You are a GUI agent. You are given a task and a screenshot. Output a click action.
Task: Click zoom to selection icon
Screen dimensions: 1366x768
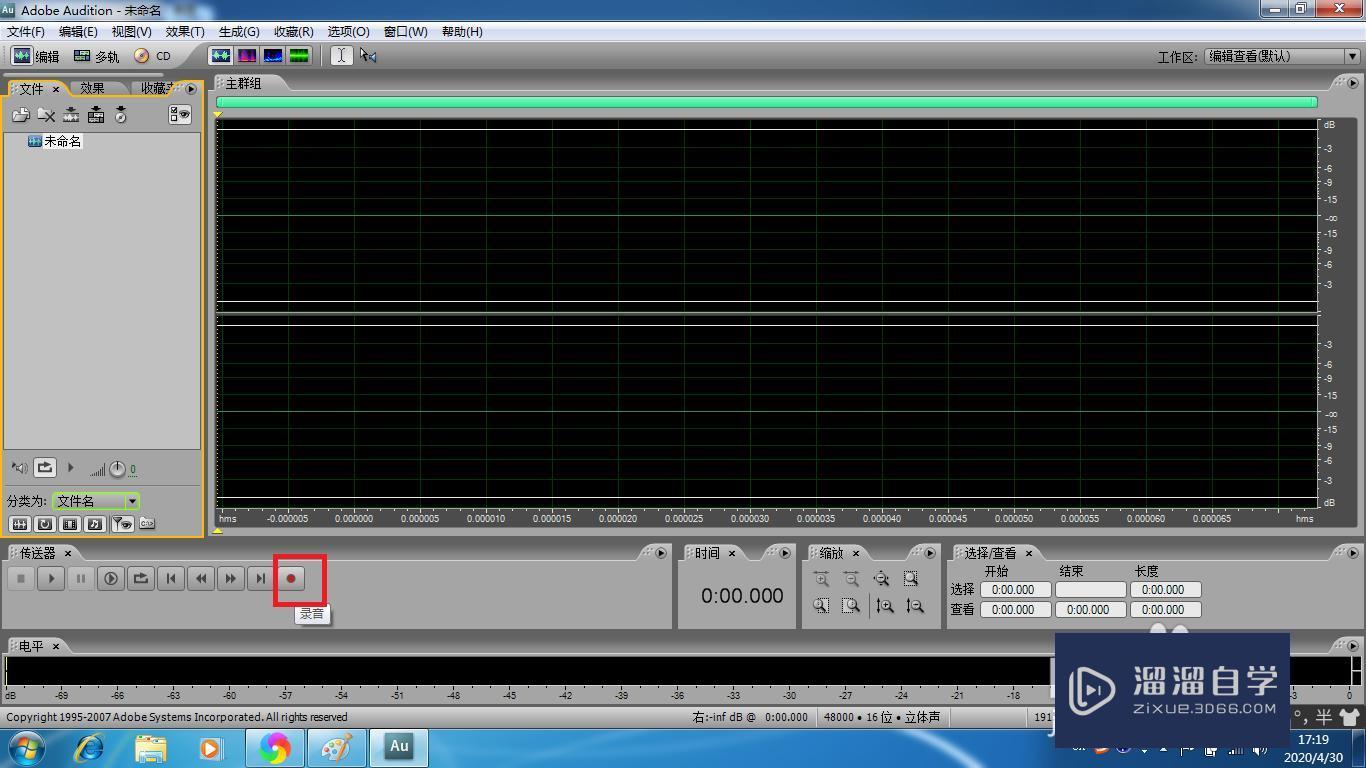click(x=911, y=579)
